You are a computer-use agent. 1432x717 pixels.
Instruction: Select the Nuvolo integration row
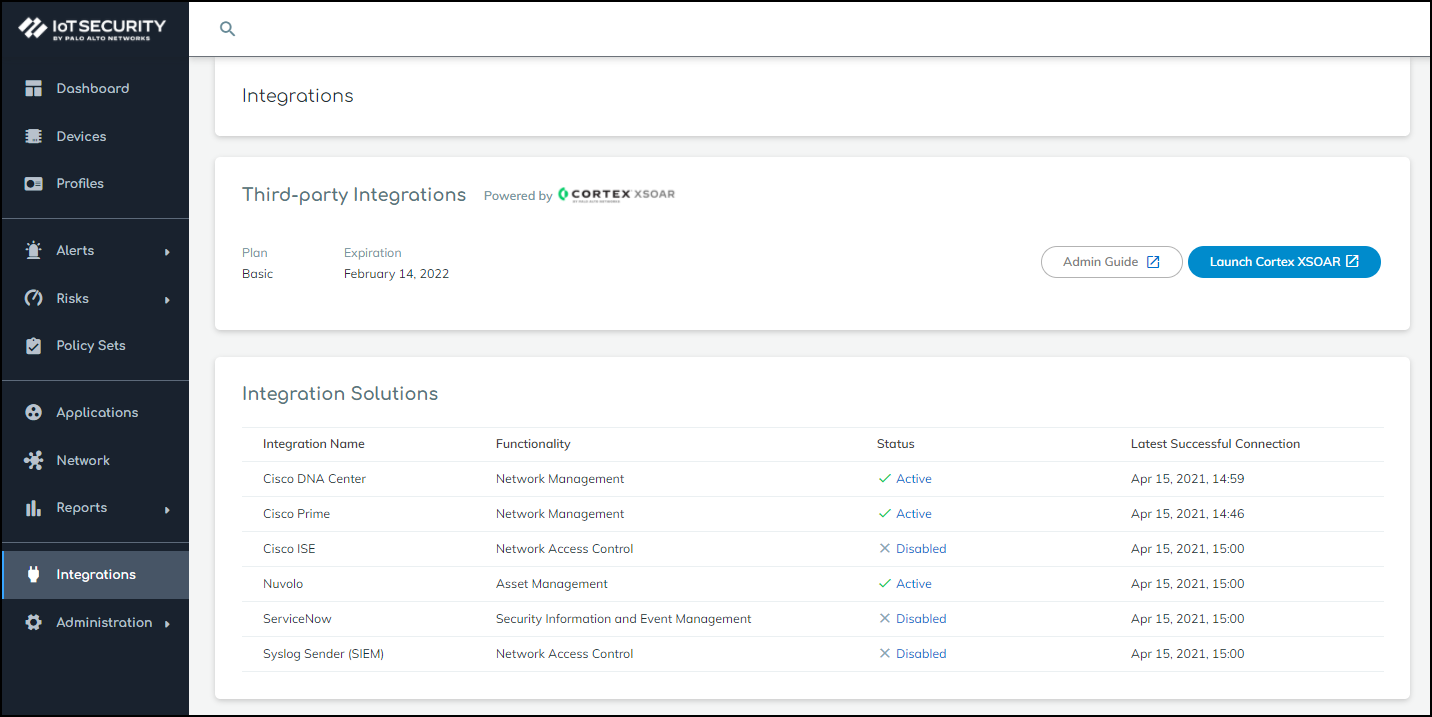pos(282,584)
